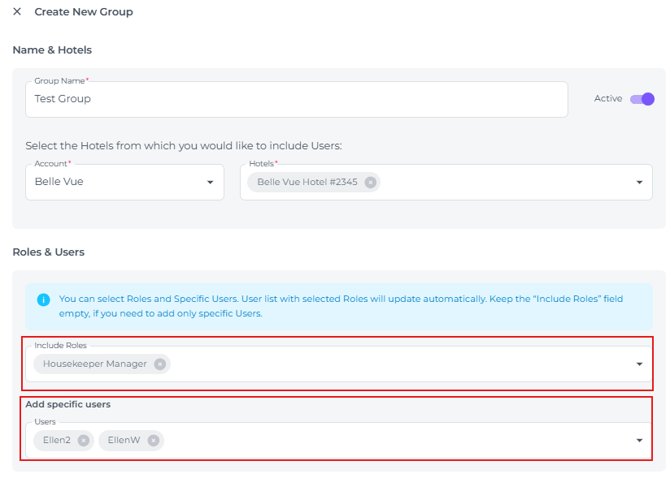Image resolution: width=670 pixels, height=491 pixels.
Task: Click empty area of Hotels field
Action: tap(506, 182)
